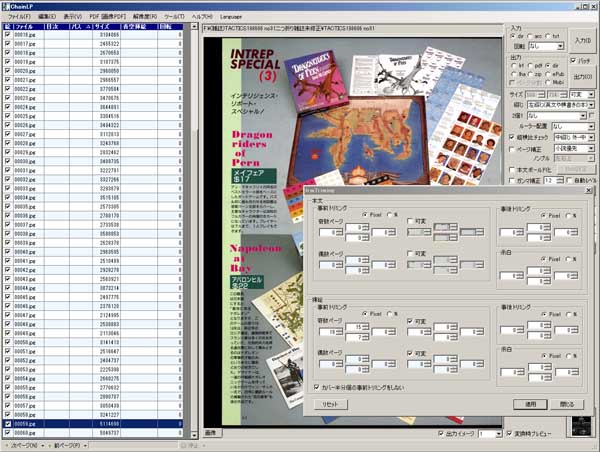The height and width of the screenshot is (452, 600).
Task: Click the ChainLP title bar app icon
Action: pyautogui.click(x=5, y=6)
